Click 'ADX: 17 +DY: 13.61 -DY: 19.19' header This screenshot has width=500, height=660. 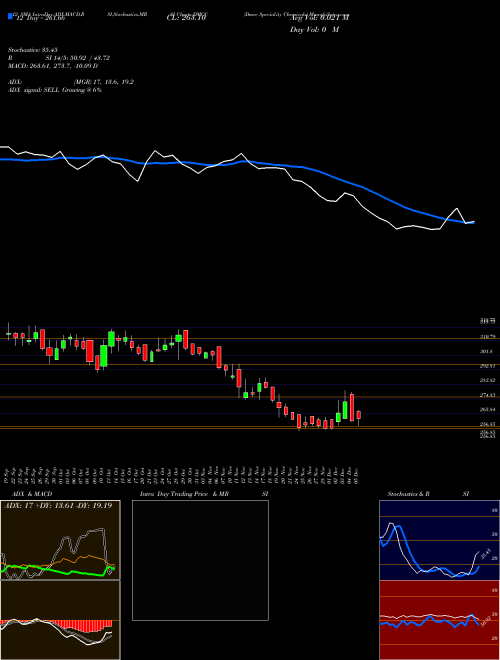pyautogui.click(x=58, y=506)
